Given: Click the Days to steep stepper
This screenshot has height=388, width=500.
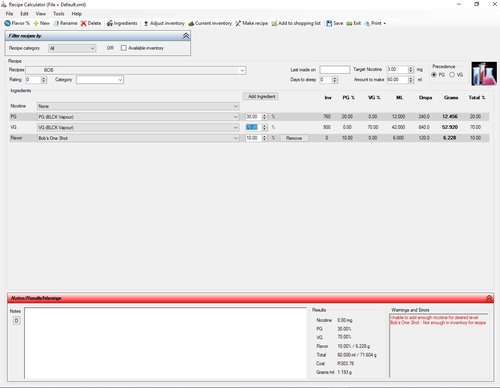Looking at the screenshot, I should 335,80.
